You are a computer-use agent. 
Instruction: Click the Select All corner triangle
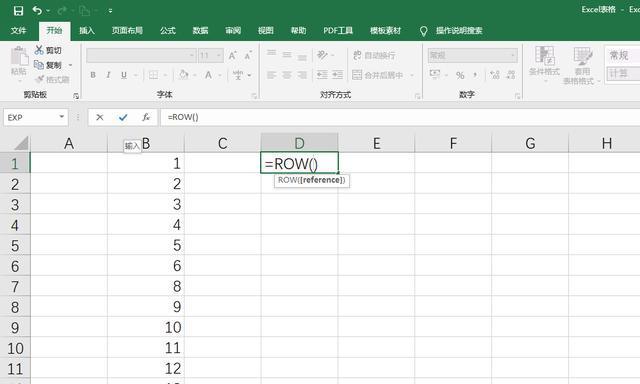coord(21,144)
